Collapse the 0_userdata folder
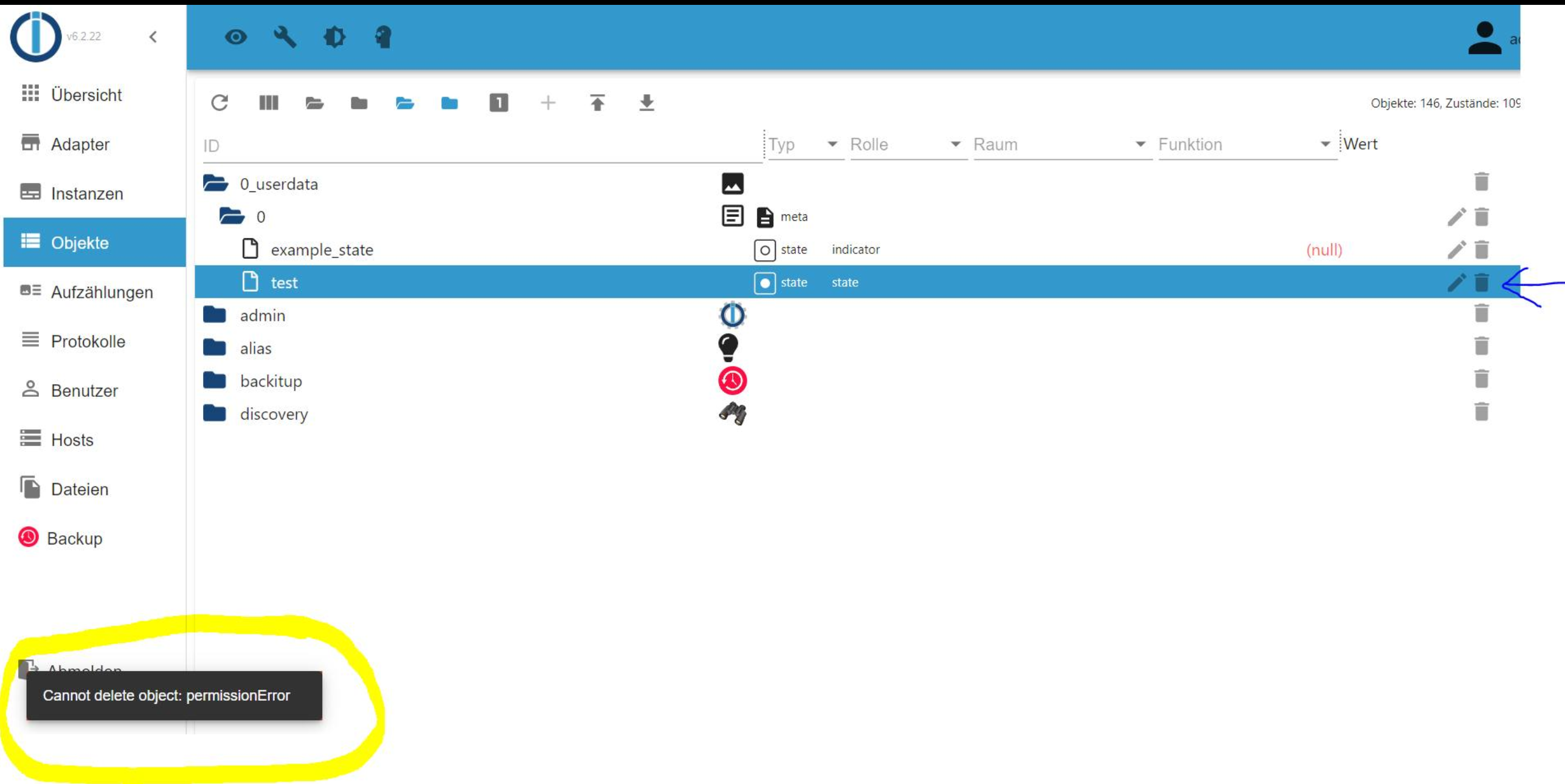 coord(215,184)
